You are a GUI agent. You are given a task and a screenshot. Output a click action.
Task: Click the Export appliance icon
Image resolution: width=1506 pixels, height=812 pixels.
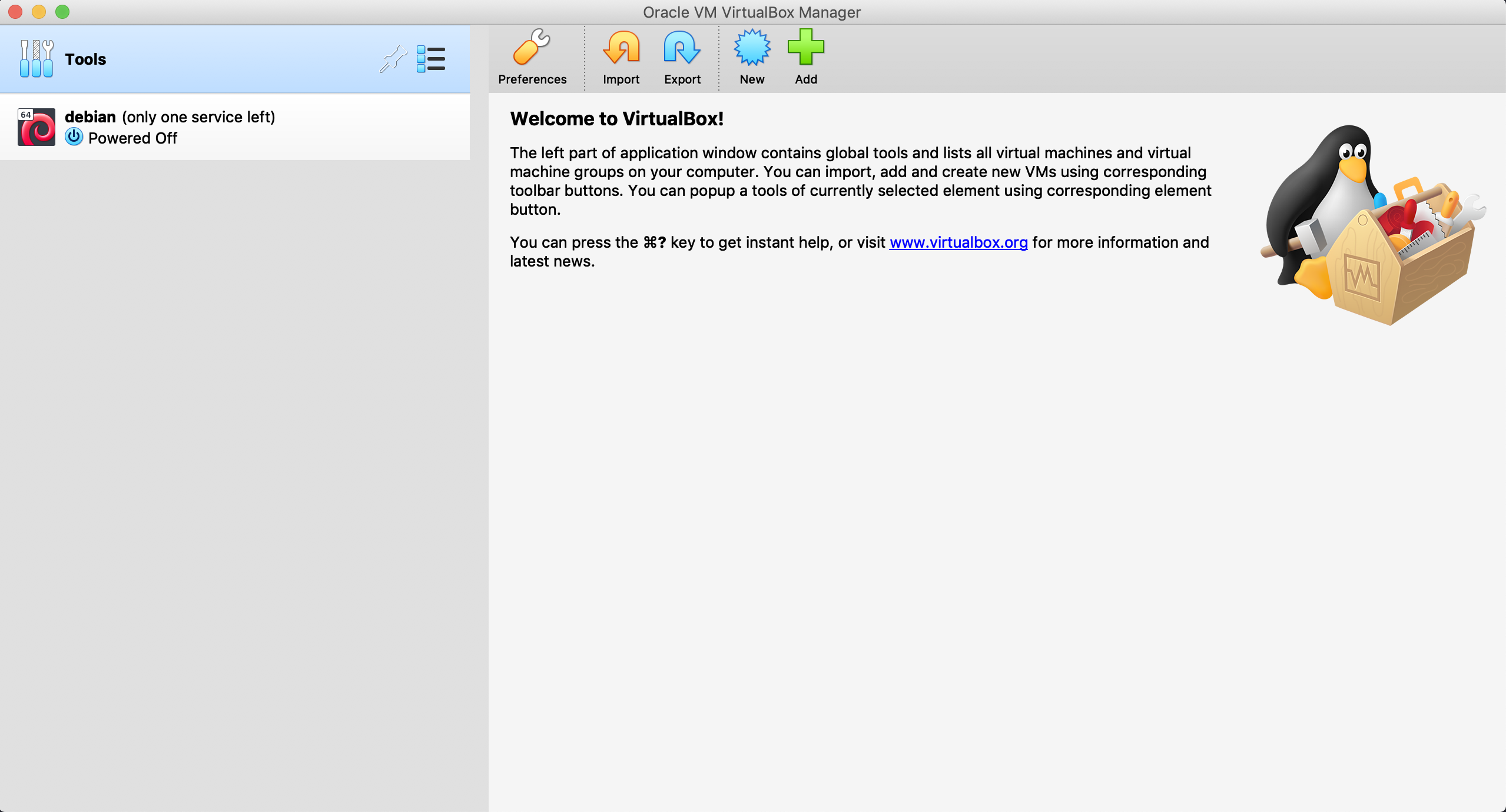click(x=682, y=48)
